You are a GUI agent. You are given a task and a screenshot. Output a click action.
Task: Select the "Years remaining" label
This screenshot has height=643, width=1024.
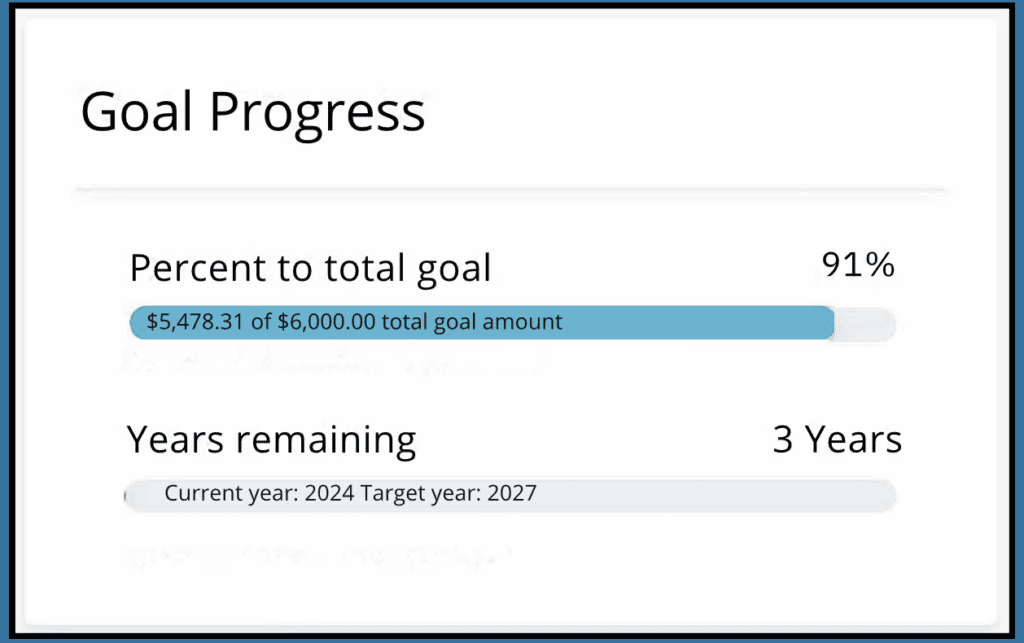(271, 439)
